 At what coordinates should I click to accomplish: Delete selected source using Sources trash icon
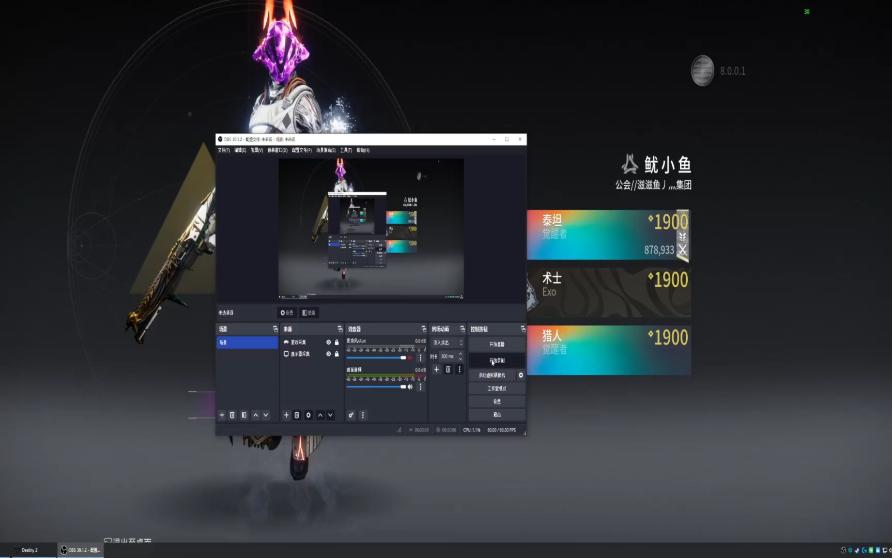point(297,415)
